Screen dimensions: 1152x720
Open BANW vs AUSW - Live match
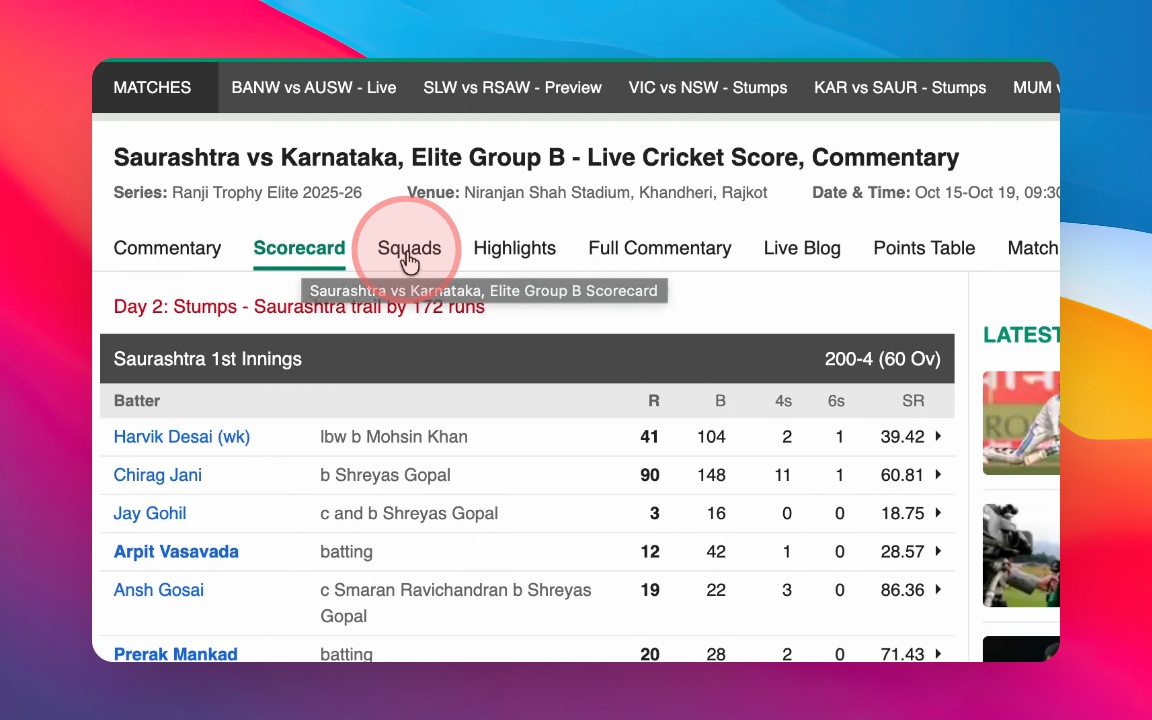coord(314,87)
